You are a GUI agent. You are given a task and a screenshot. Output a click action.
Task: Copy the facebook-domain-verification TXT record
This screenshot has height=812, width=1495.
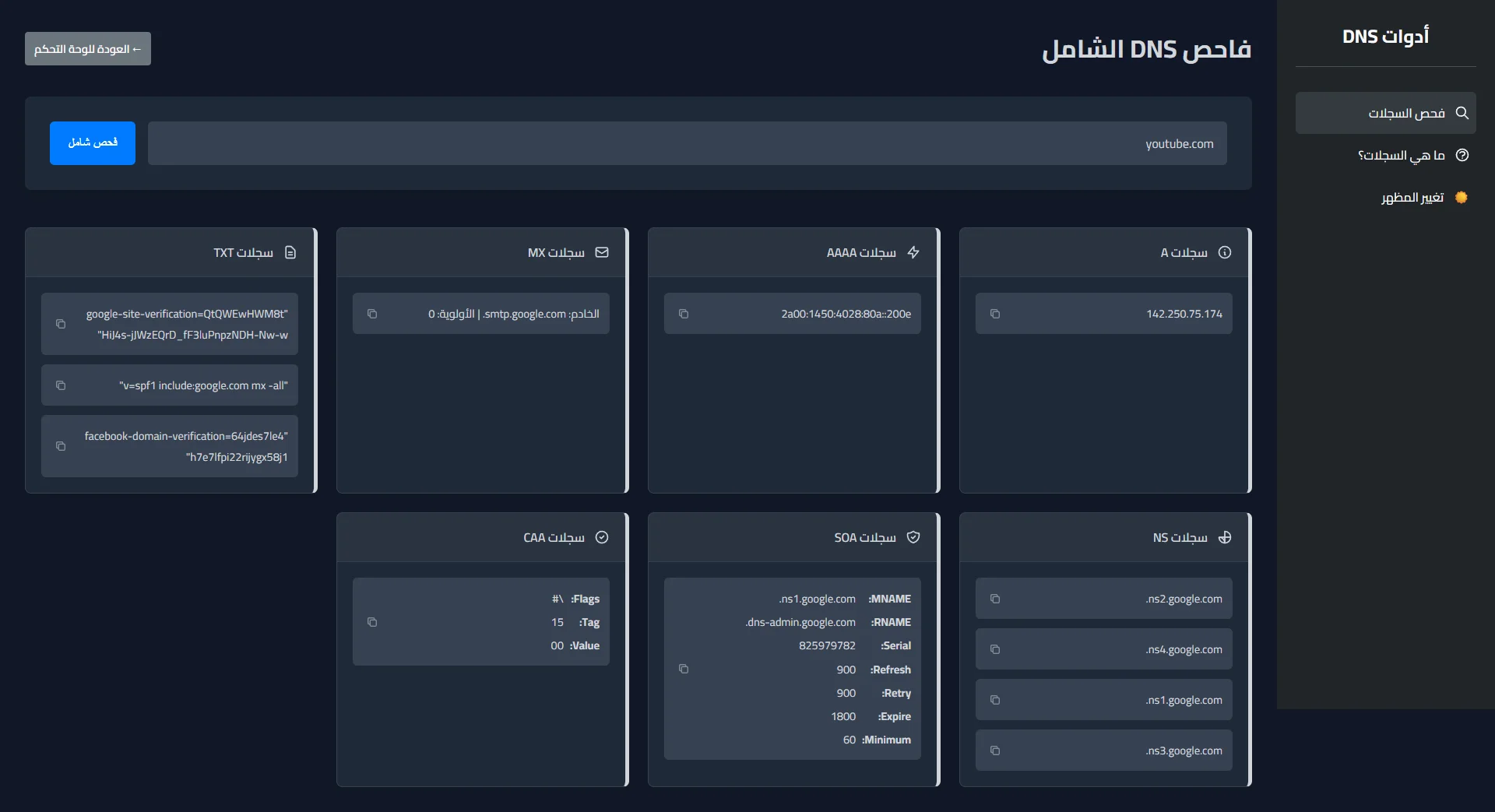[60, 446]
